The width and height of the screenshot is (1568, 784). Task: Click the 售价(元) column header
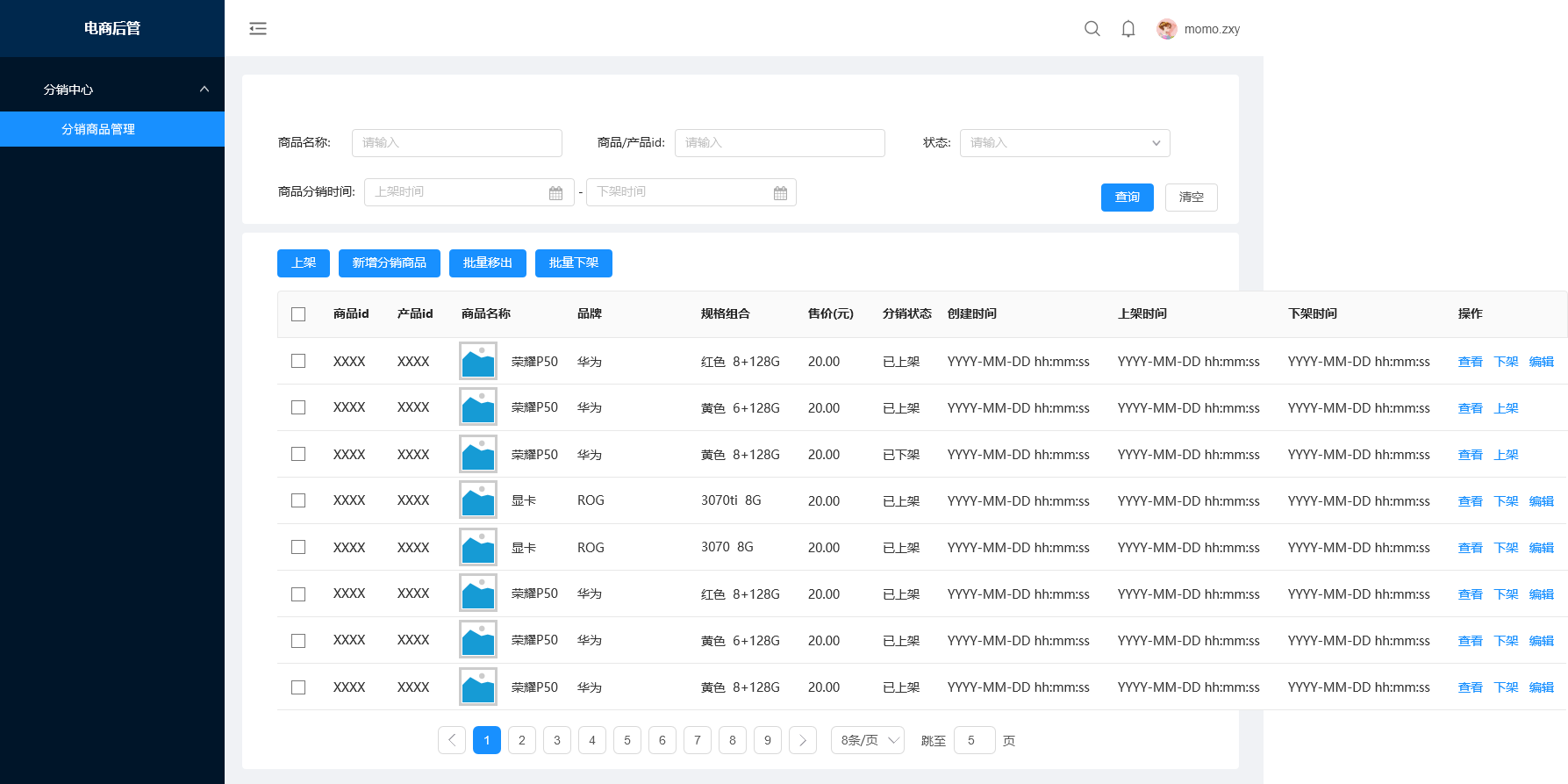click(831, 313)
